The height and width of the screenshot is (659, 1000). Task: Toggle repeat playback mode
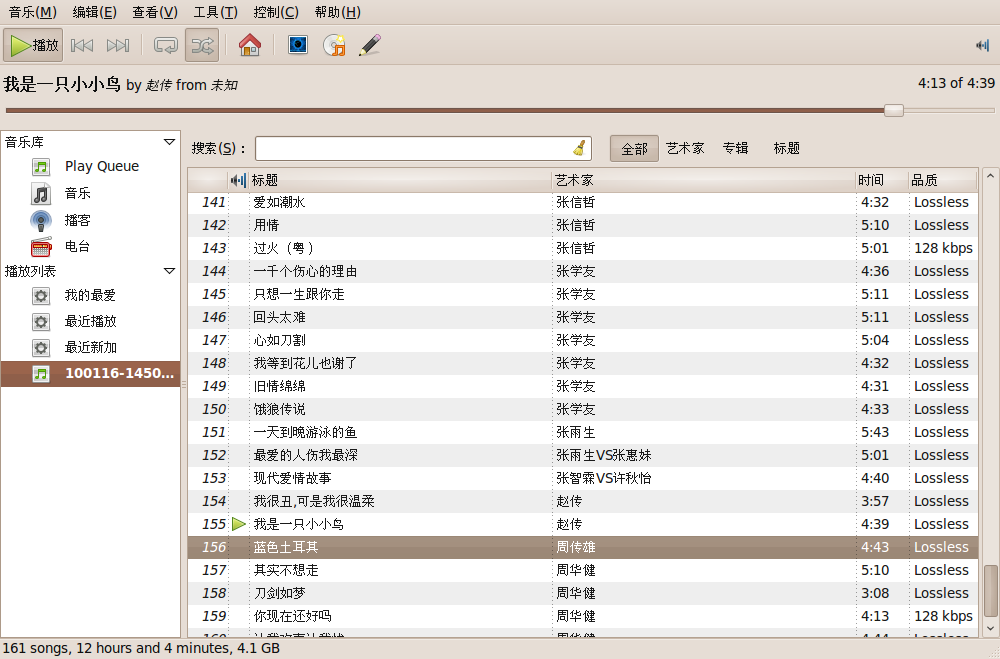[166, 45]
